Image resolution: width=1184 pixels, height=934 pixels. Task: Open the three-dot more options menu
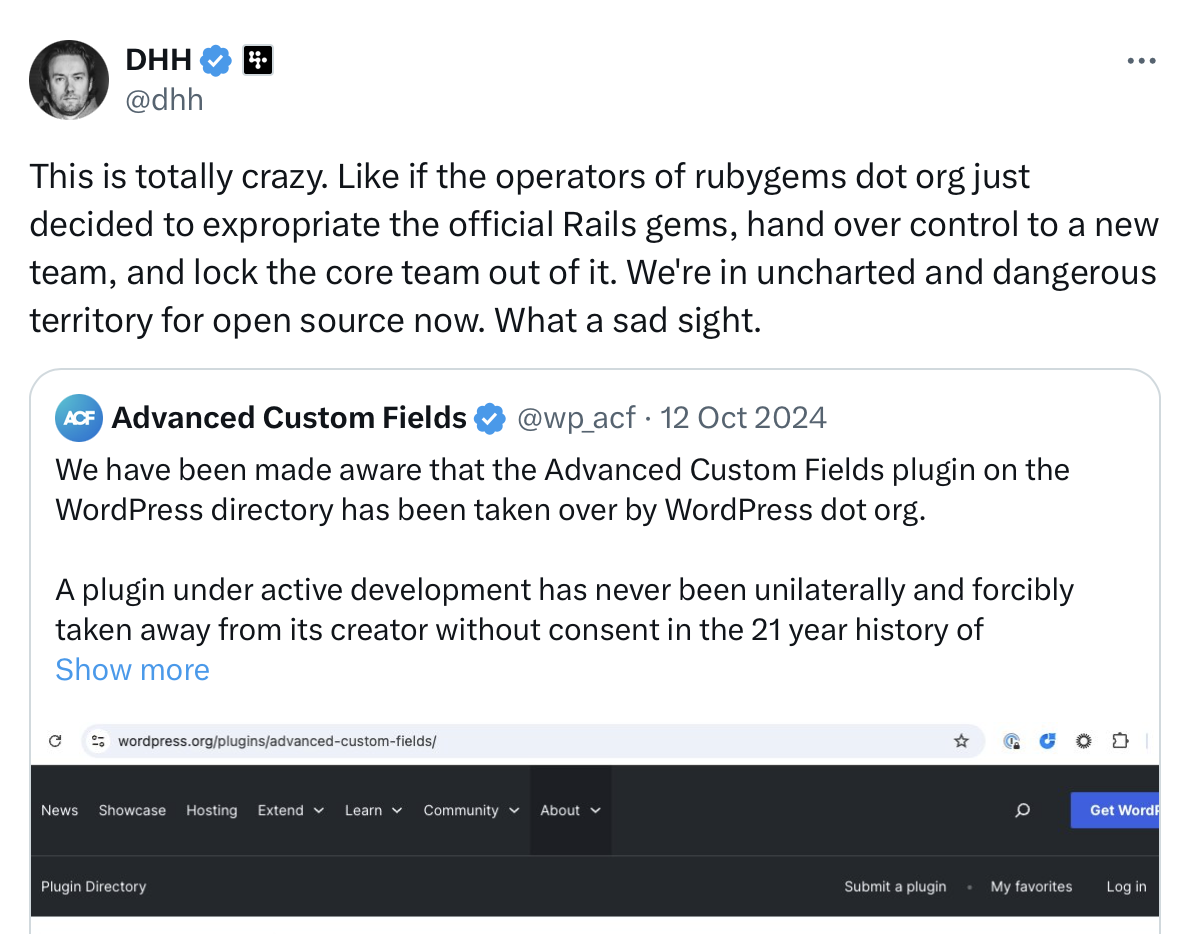[x=1141, y=61]
